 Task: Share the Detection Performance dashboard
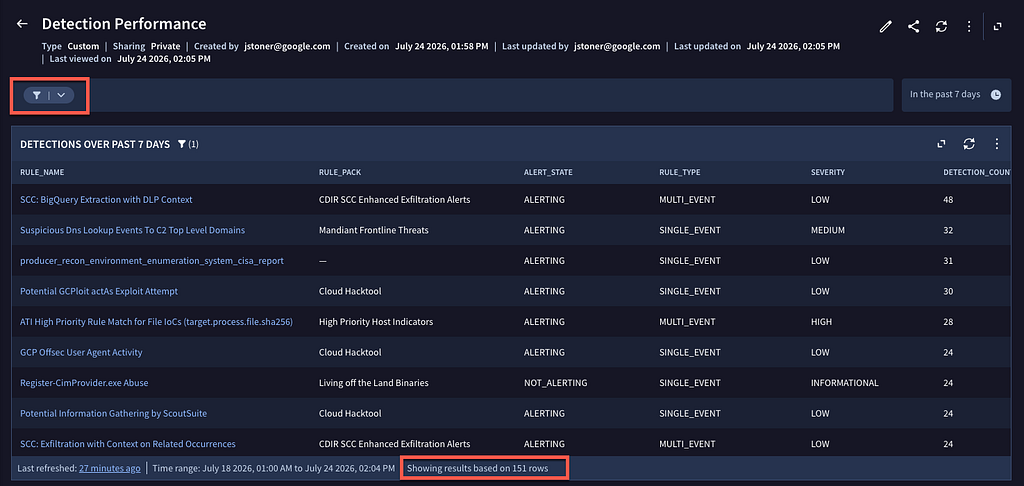pyautogui.click(x=914, y=26)
